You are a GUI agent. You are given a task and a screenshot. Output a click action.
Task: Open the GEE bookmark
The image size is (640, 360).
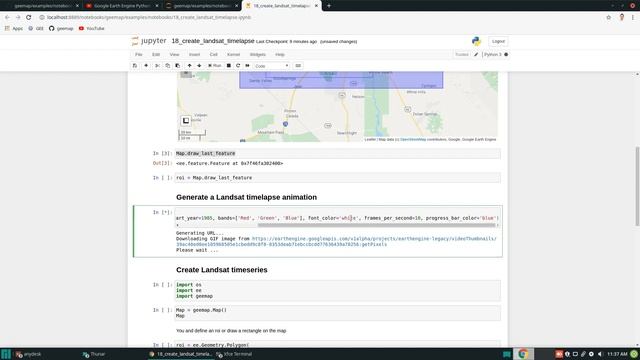click(x=36, y=29)
